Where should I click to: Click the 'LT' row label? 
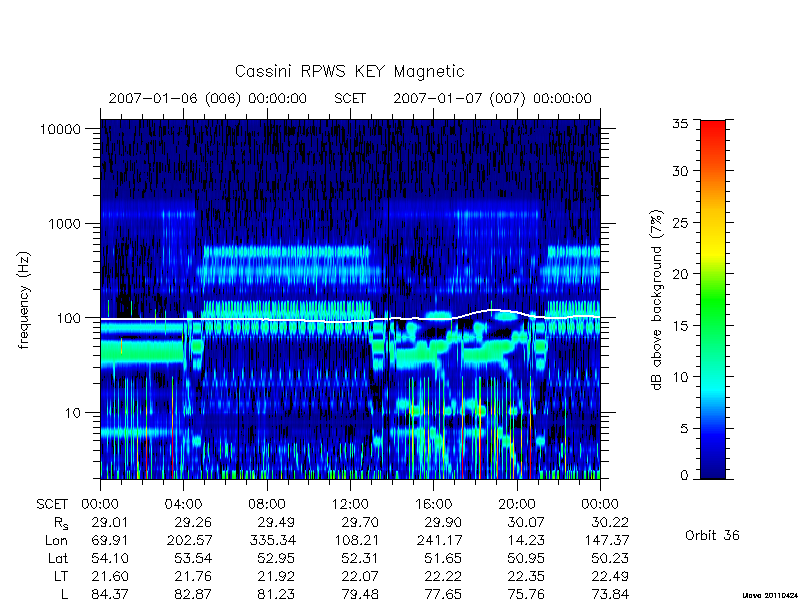(61, 577)
